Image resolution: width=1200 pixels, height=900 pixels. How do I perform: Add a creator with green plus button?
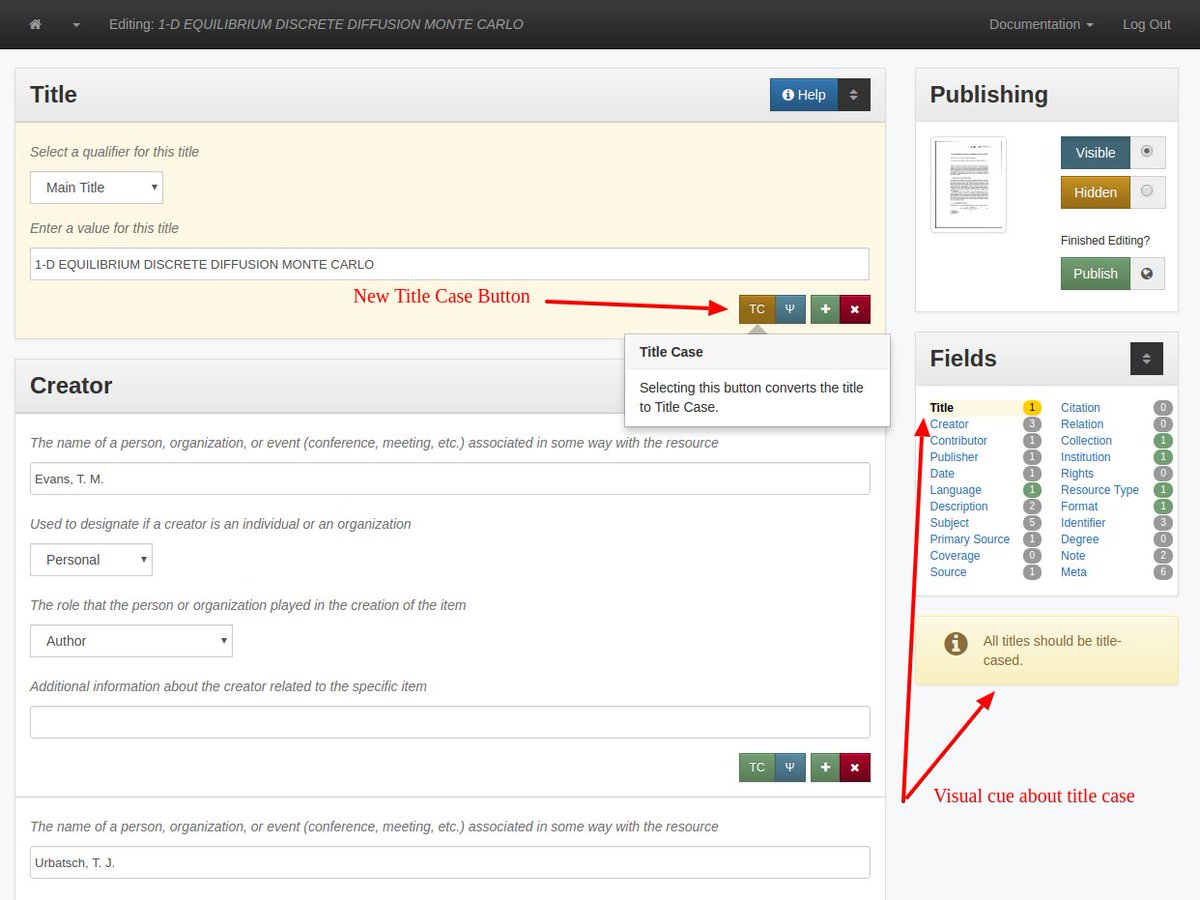tap(825, 767)
